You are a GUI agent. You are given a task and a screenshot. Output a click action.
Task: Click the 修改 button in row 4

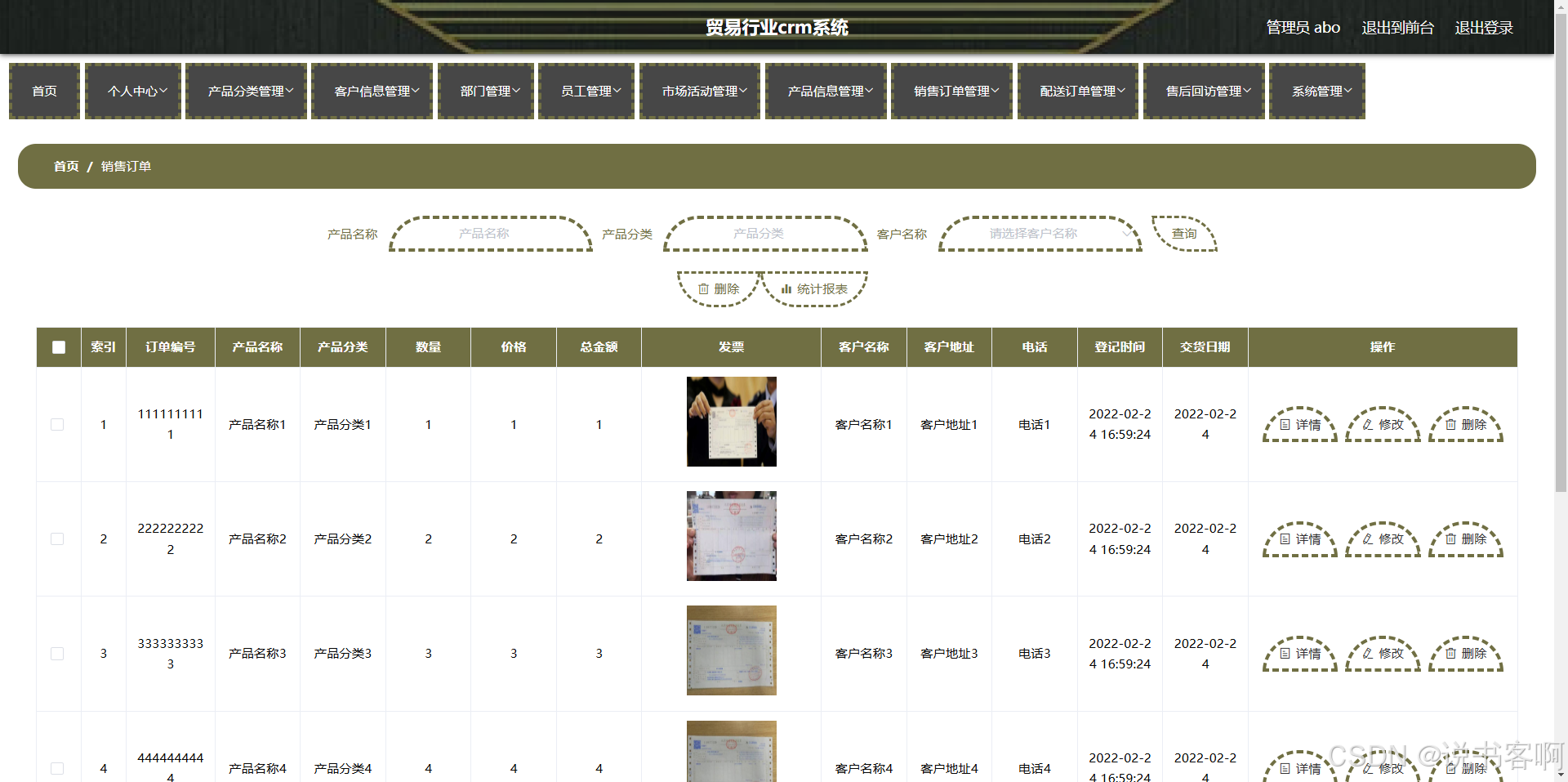pos(1383,766)
